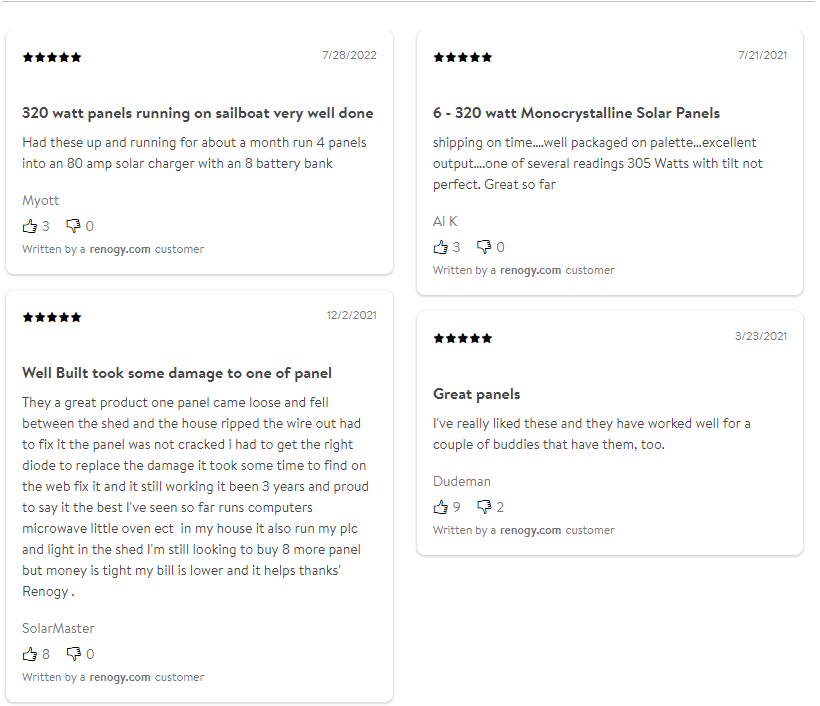Click star rating on Al K's review
Screen dimensions: 820x706
(463, 57)
